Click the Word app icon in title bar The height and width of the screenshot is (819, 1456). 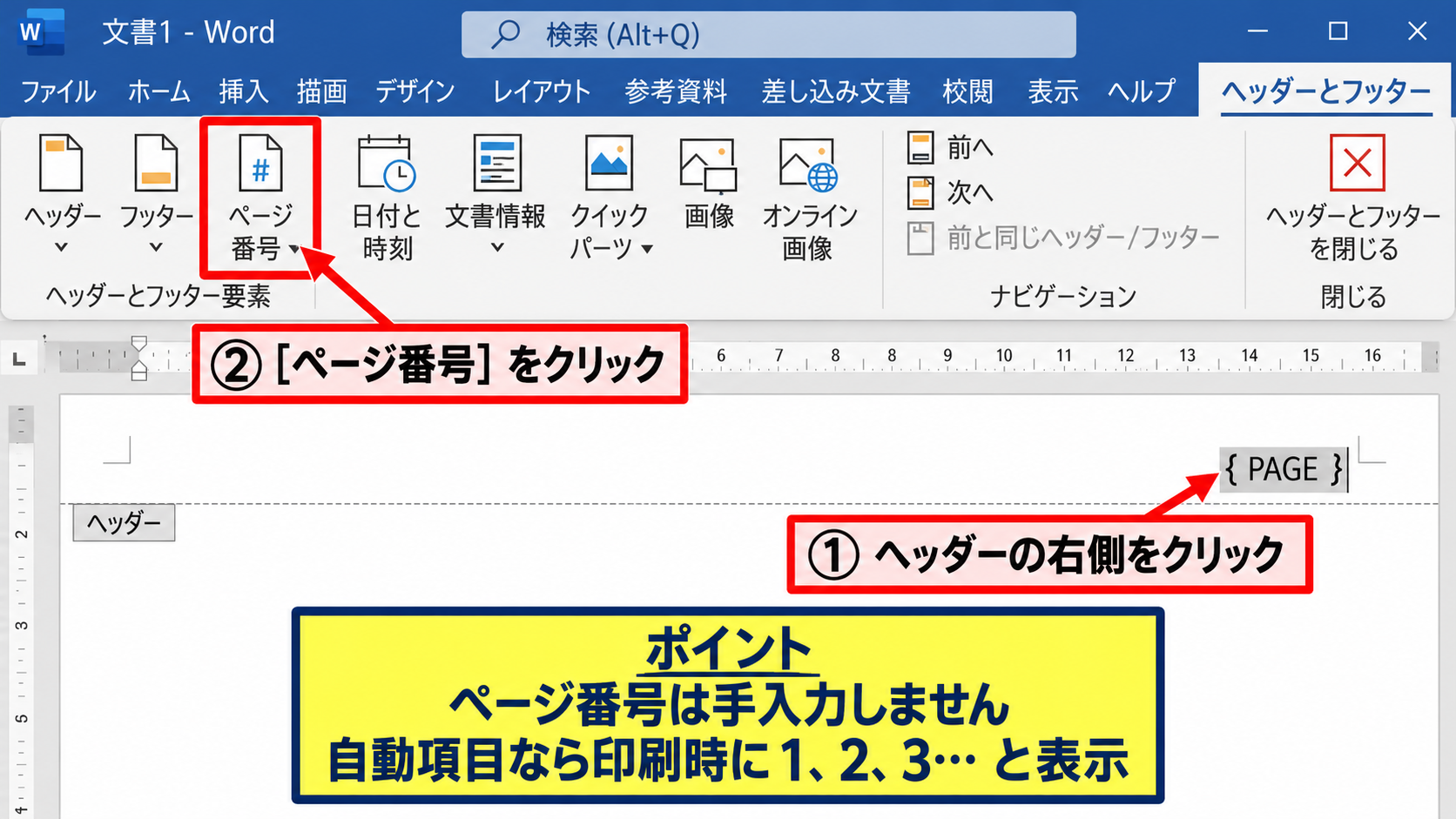click(41, 32)
